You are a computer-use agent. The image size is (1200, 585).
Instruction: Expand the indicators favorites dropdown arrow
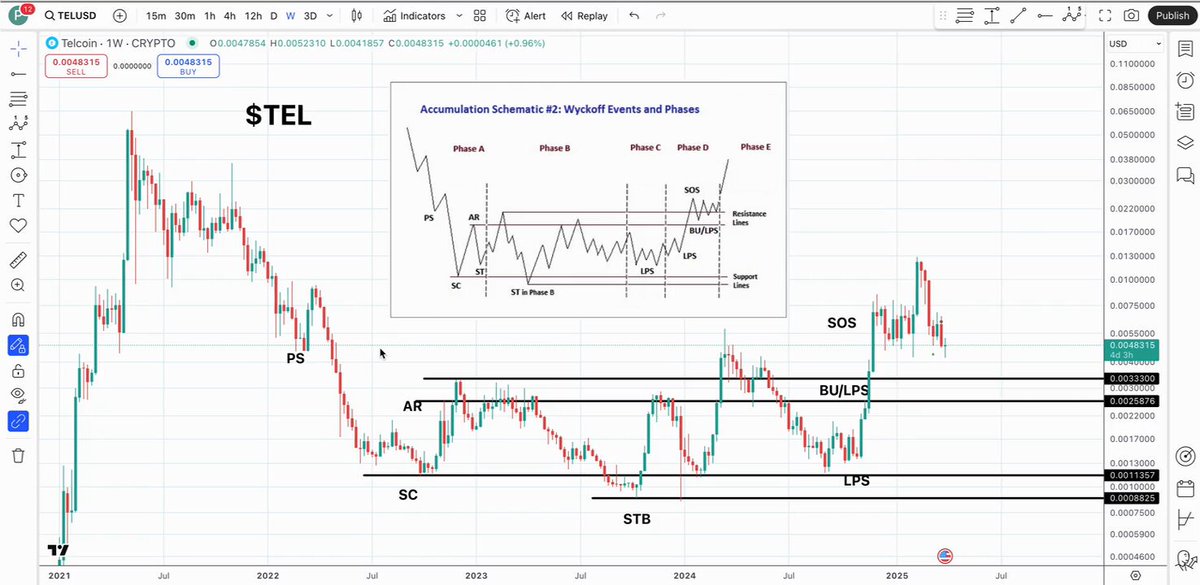point(458,16)
